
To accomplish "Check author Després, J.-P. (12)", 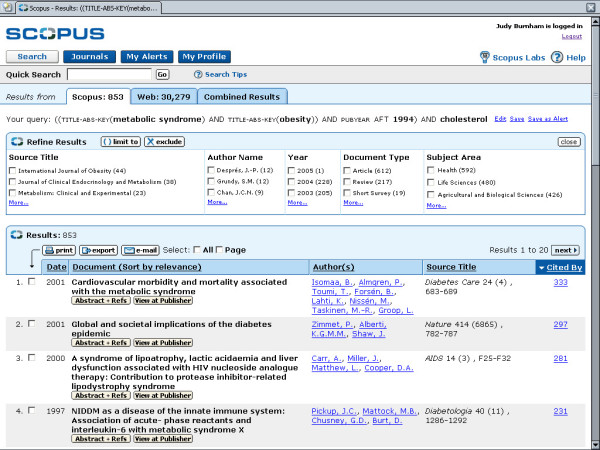I will coord(211,170).
